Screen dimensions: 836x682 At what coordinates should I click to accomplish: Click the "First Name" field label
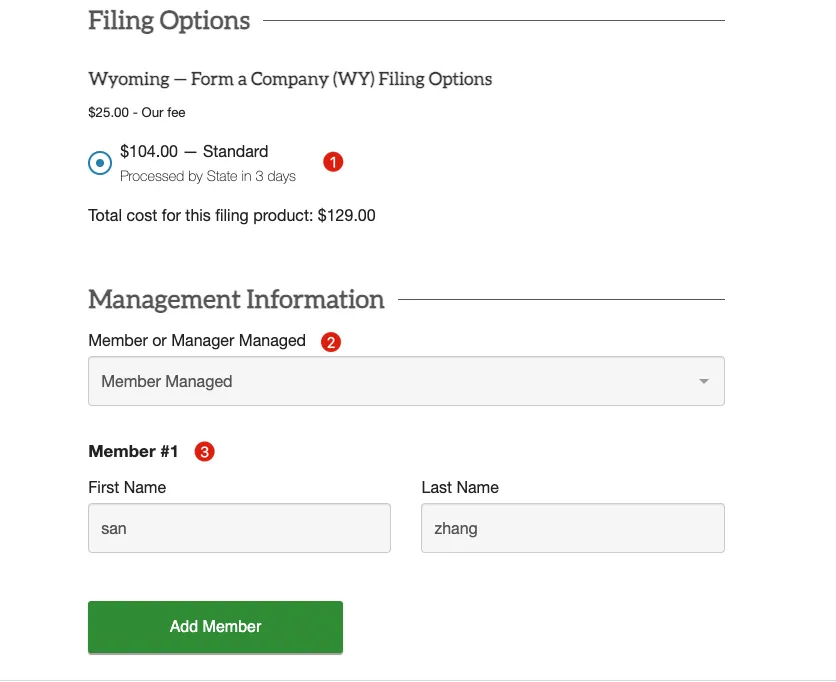[x=127, y=488]
